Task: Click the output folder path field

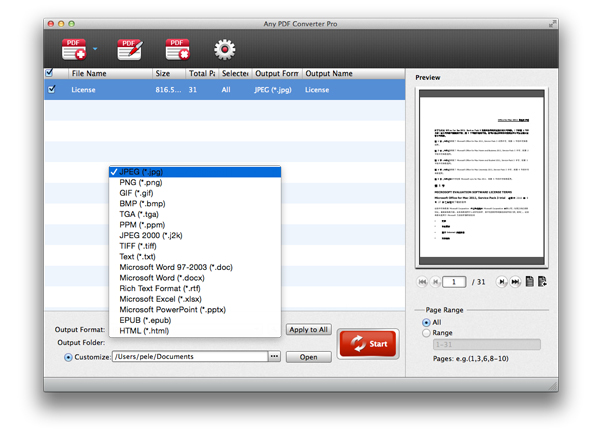Action: [x=190, y=356]
